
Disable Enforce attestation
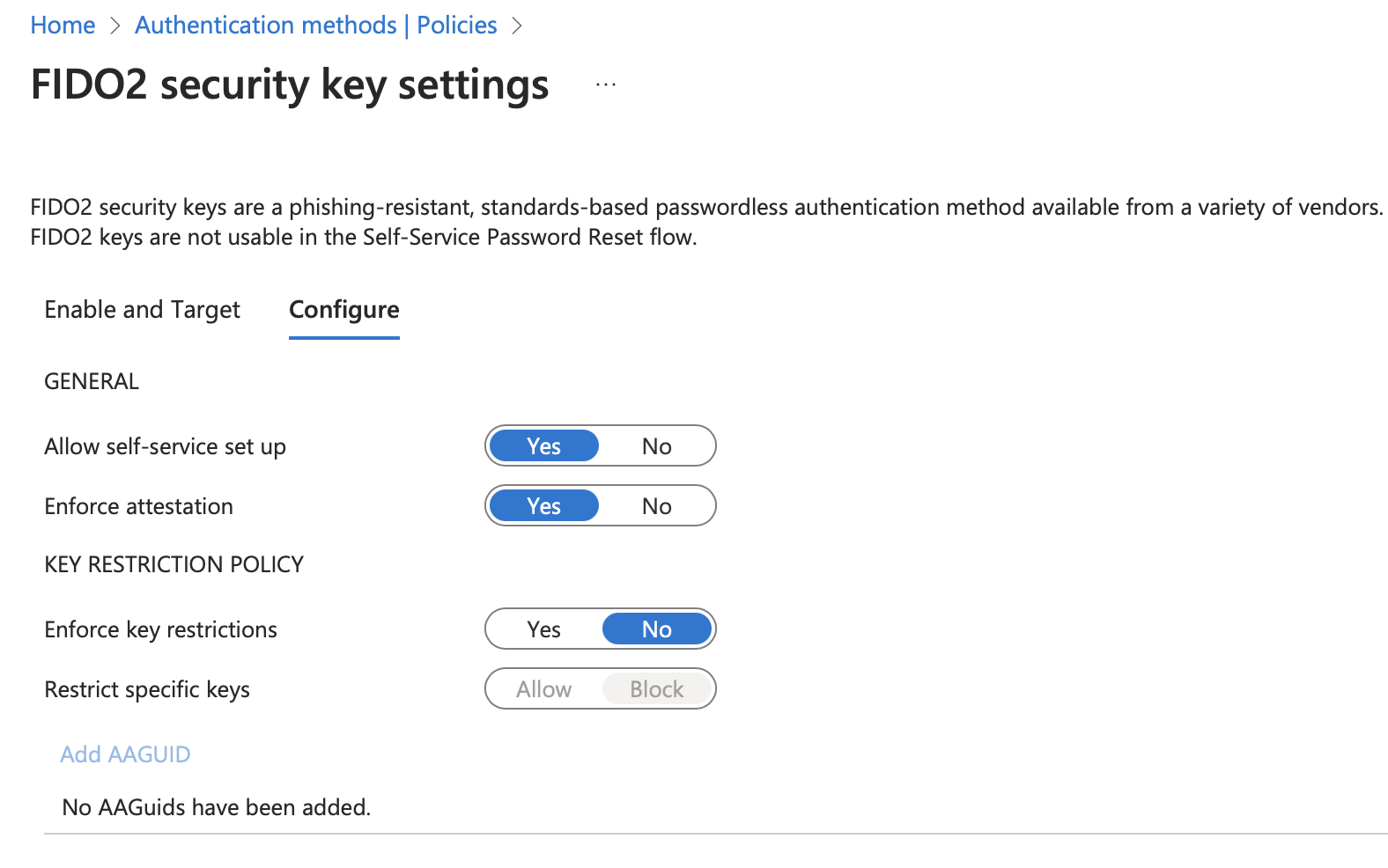tap(656, 505)
